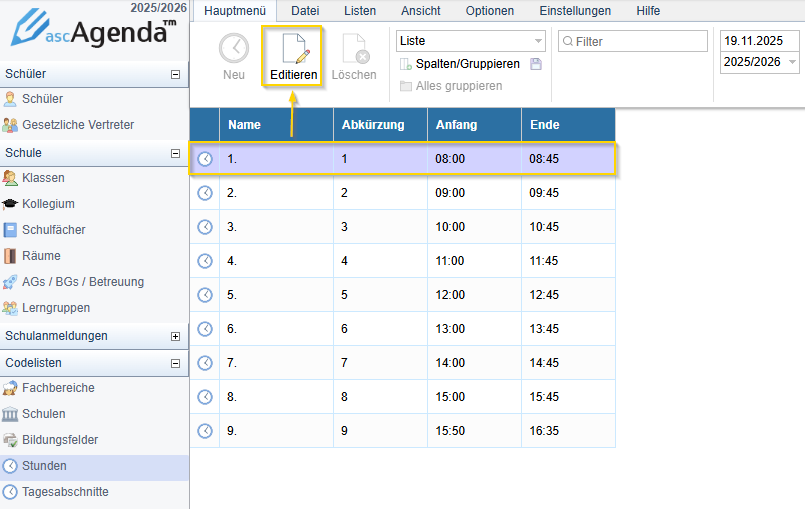805x509 pixels.
Task: Collapse the Codelisten section
Action: (176, 363)
